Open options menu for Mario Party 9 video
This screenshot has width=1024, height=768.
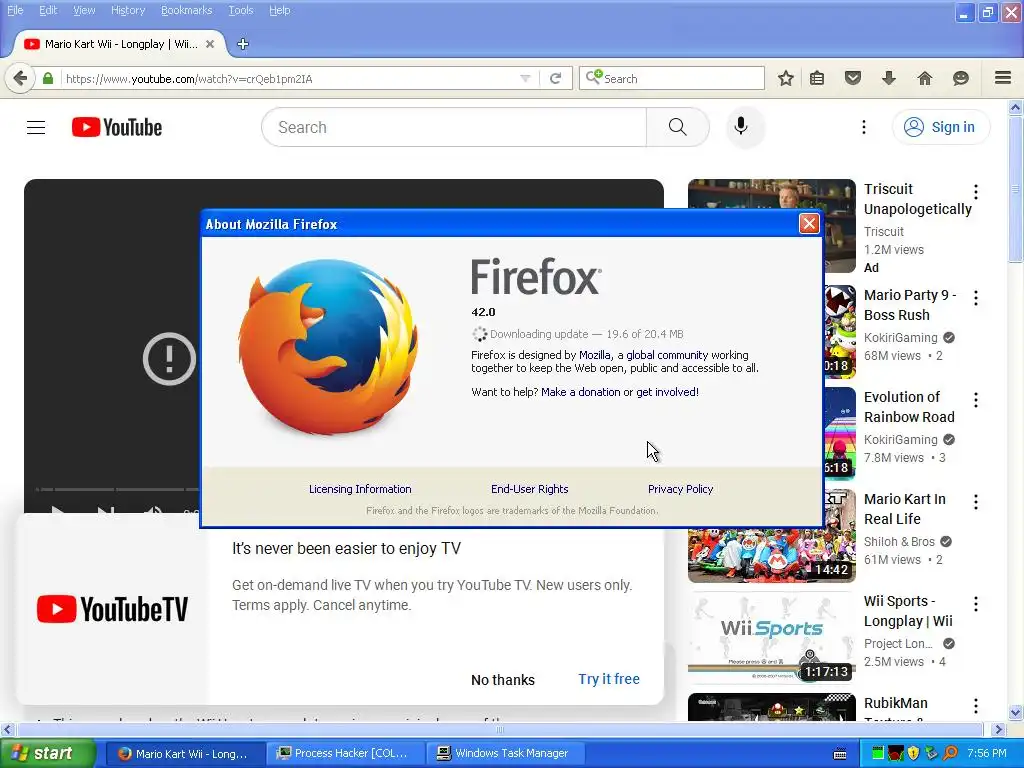[976, 298]
